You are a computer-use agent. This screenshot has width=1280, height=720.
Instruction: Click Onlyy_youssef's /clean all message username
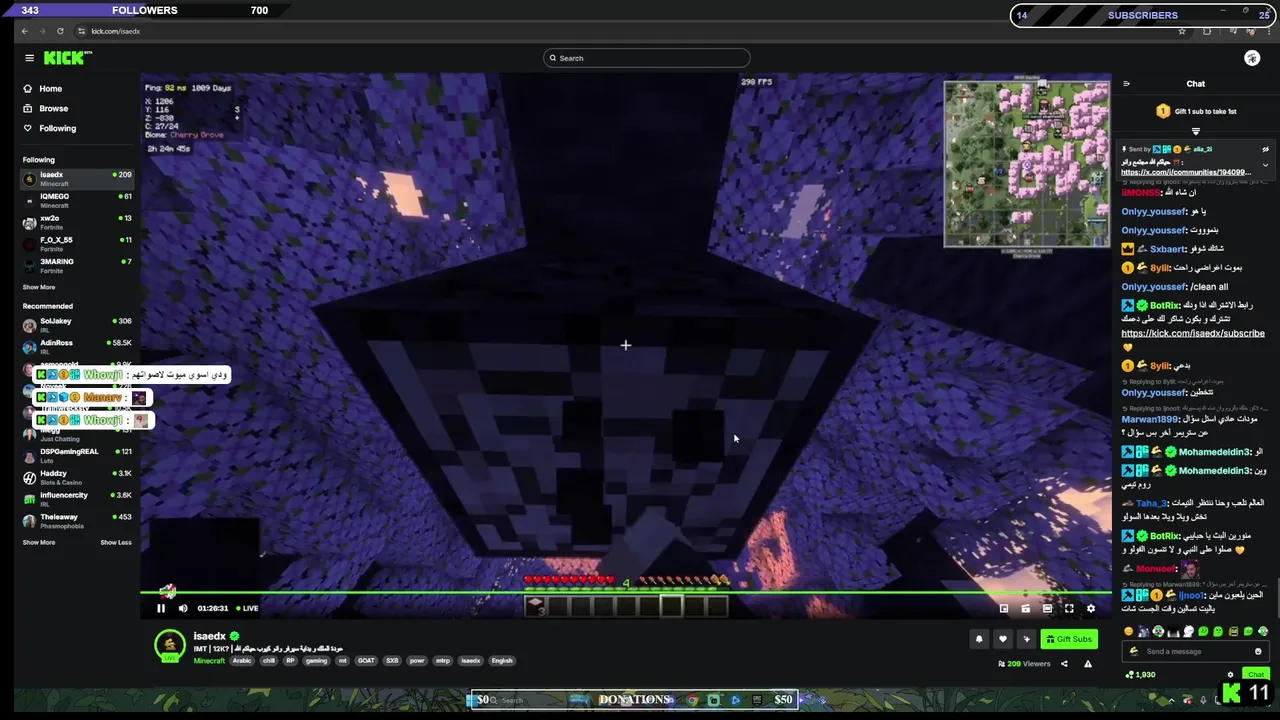point(1153,287)
